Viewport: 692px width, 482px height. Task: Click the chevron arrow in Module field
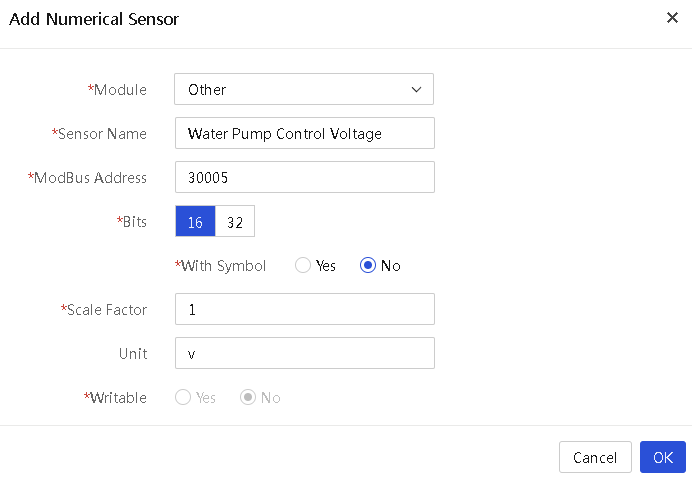[x=416, y=90]
